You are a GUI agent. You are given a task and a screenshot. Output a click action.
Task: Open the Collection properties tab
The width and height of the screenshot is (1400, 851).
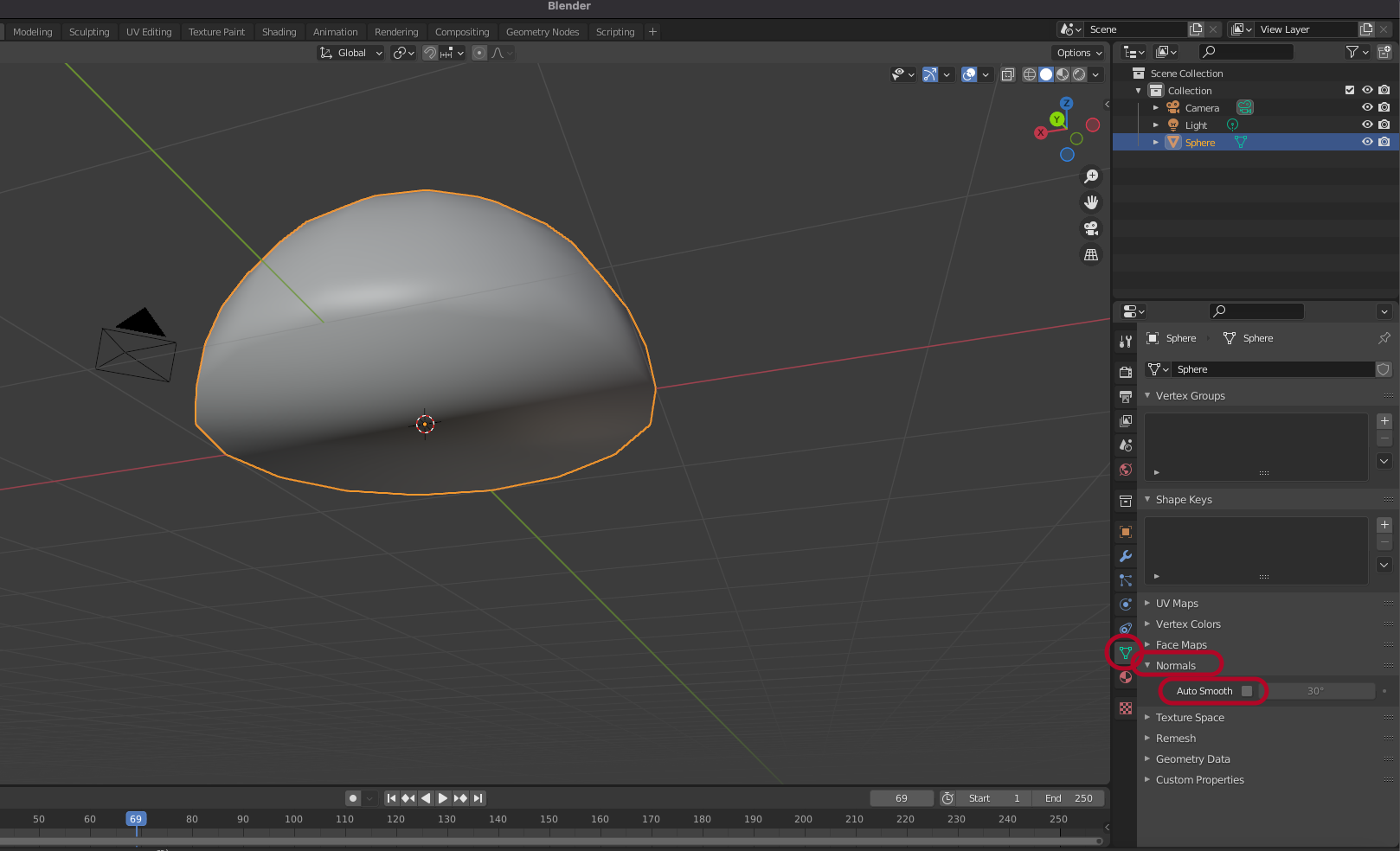[1126, 501]
